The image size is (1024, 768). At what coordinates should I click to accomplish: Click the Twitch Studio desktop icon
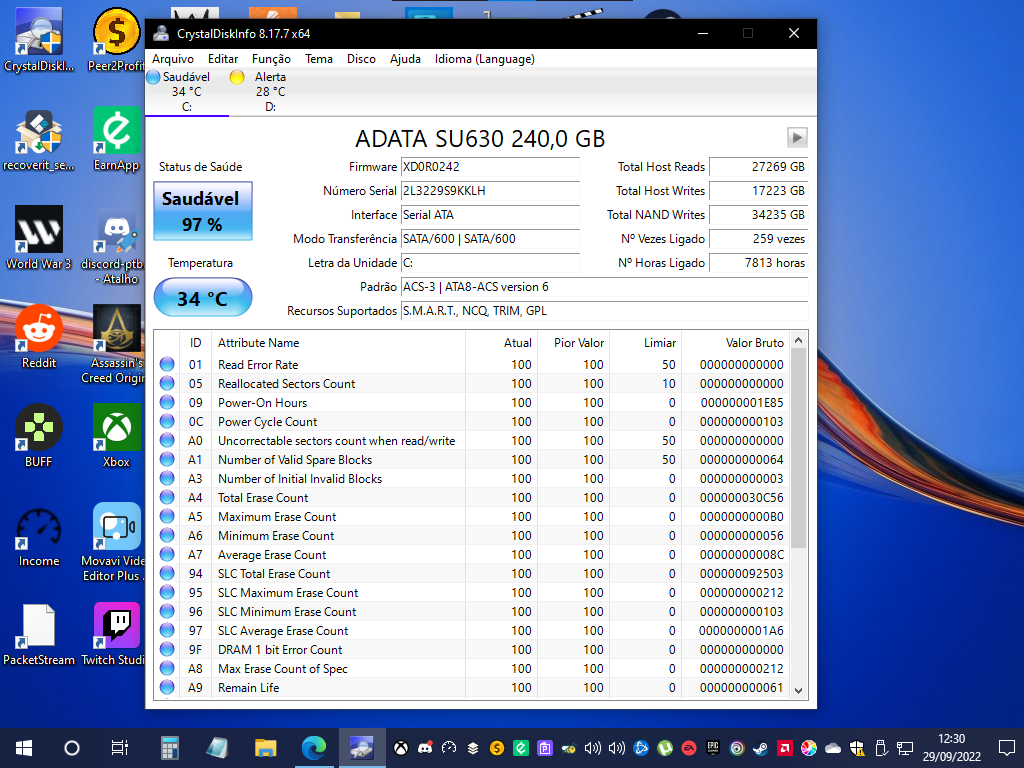pyautogui.click(x=114, y=635)
